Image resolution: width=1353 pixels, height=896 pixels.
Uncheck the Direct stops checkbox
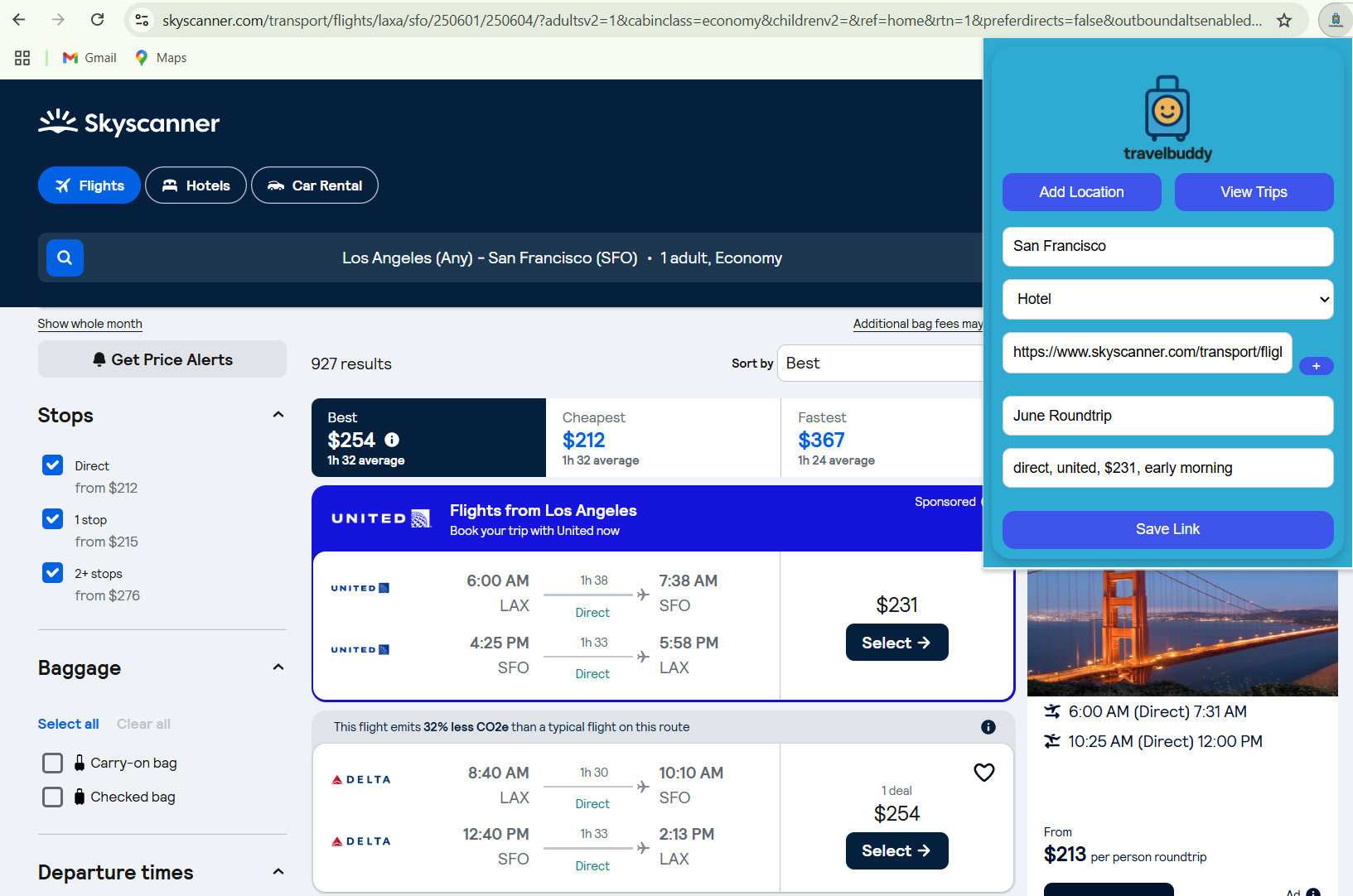pos(52,465)
